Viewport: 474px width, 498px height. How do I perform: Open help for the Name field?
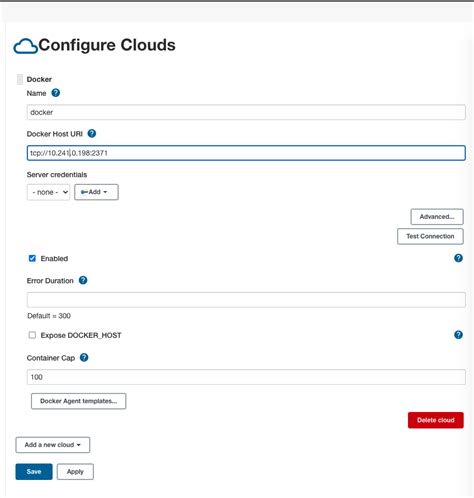(x=56, y=93)
